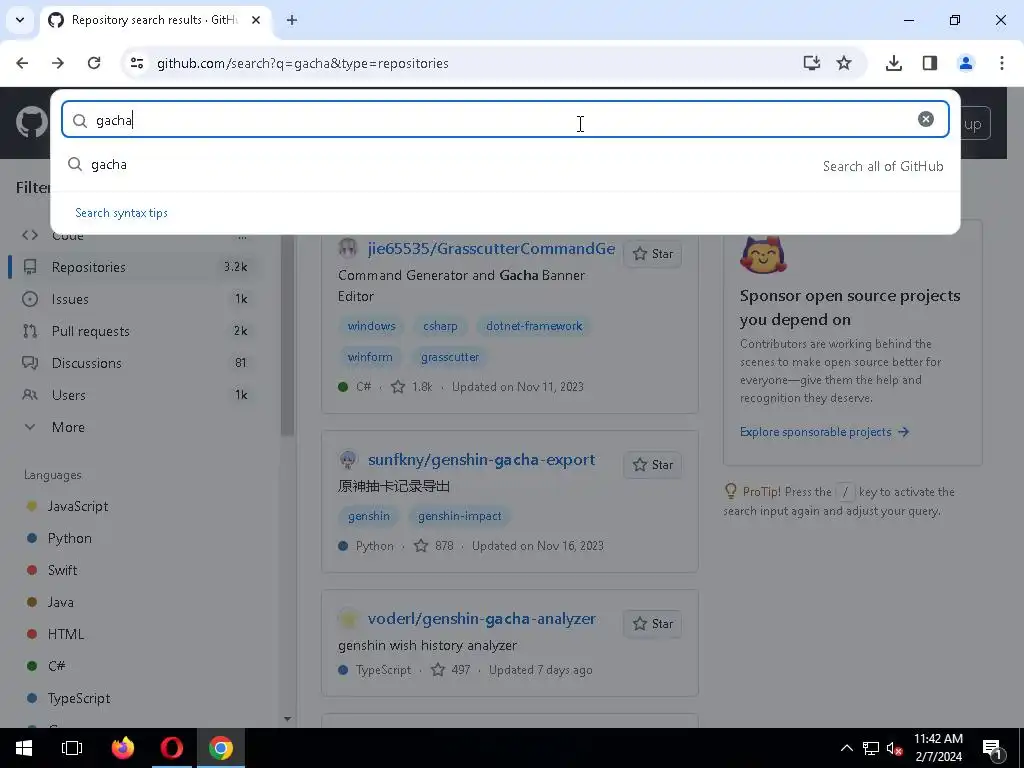The image size is (1024, 768).
Task: Open the 1.8k stargazers link
Action: (412, 387)
